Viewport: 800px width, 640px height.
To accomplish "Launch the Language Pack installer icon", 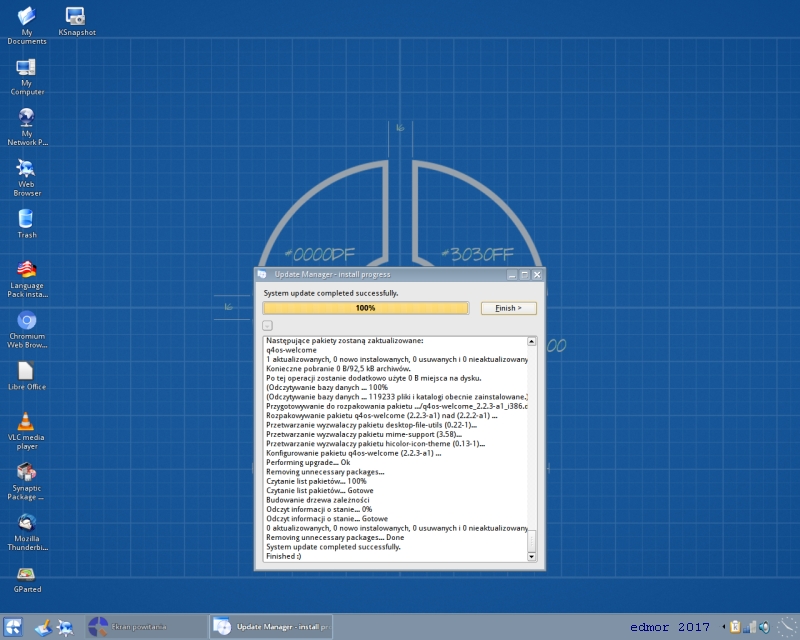I will 27,279.
